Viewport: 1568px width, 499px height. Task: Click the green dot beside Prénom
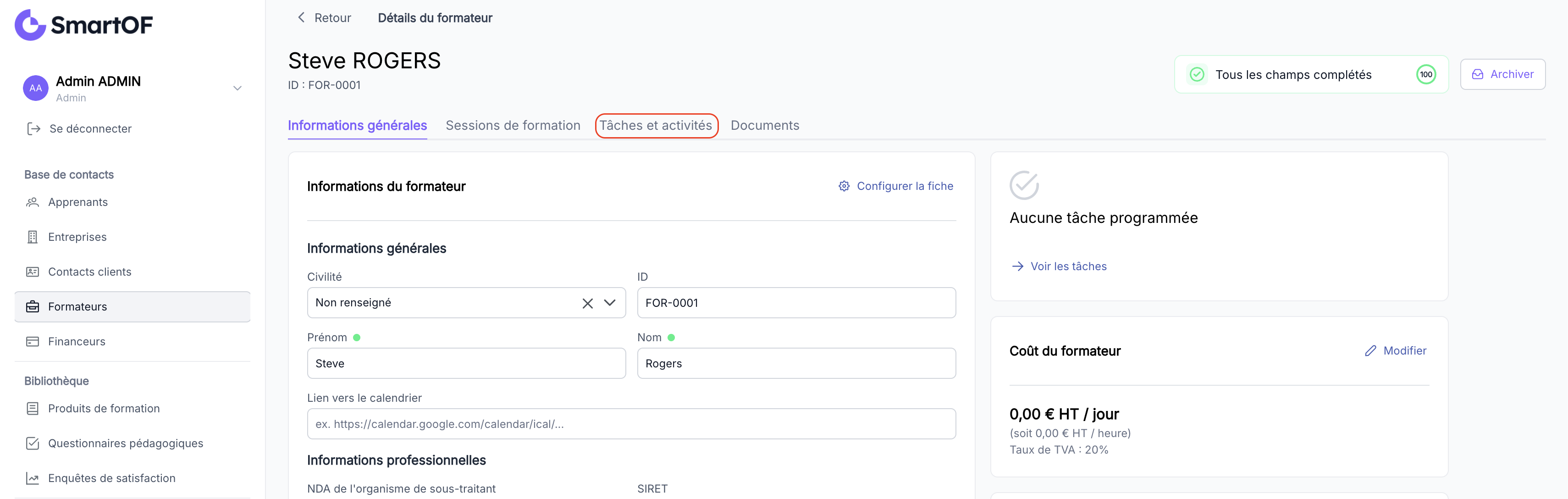[x=357, y=338]
